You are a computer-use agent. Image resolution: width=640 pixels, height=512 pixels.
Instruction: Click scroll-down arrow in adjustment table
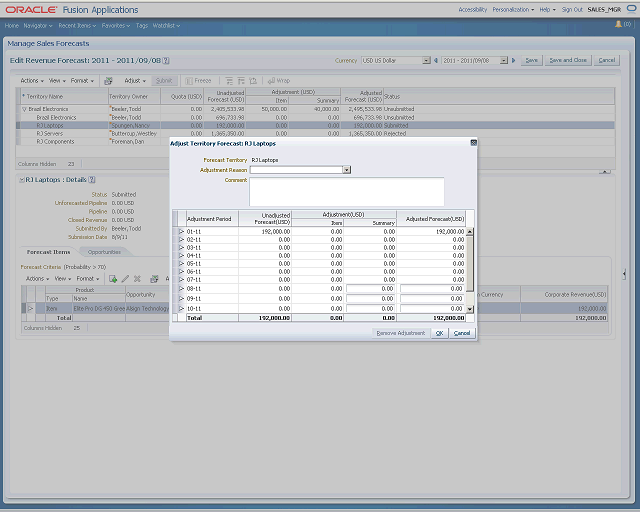(x=470, y=309)
